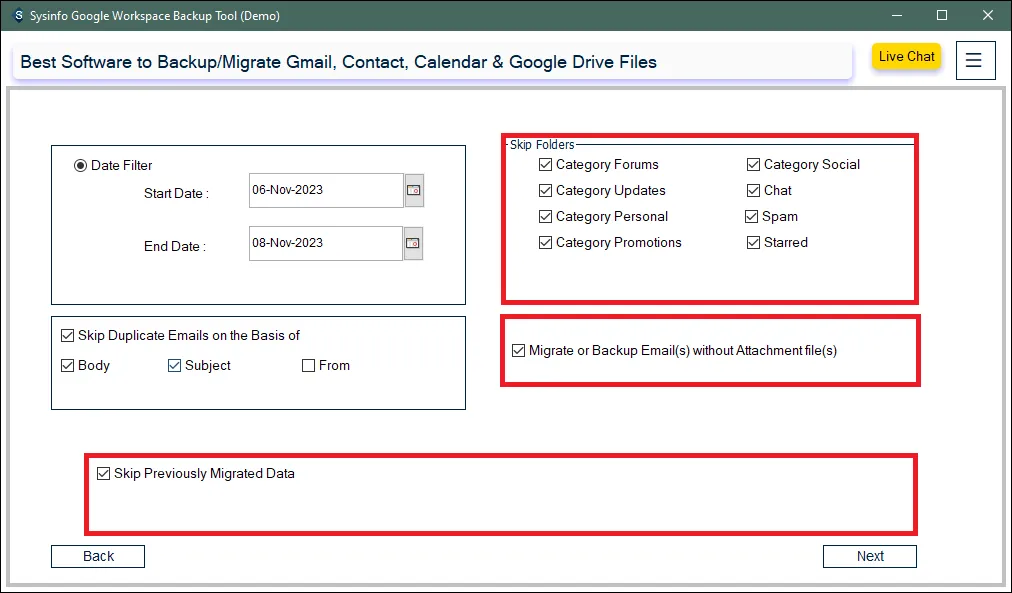The image size is (1012, 593).
Task: Uncheck Skip Previously Migrated Data
Action: click(x=103, y=474)
